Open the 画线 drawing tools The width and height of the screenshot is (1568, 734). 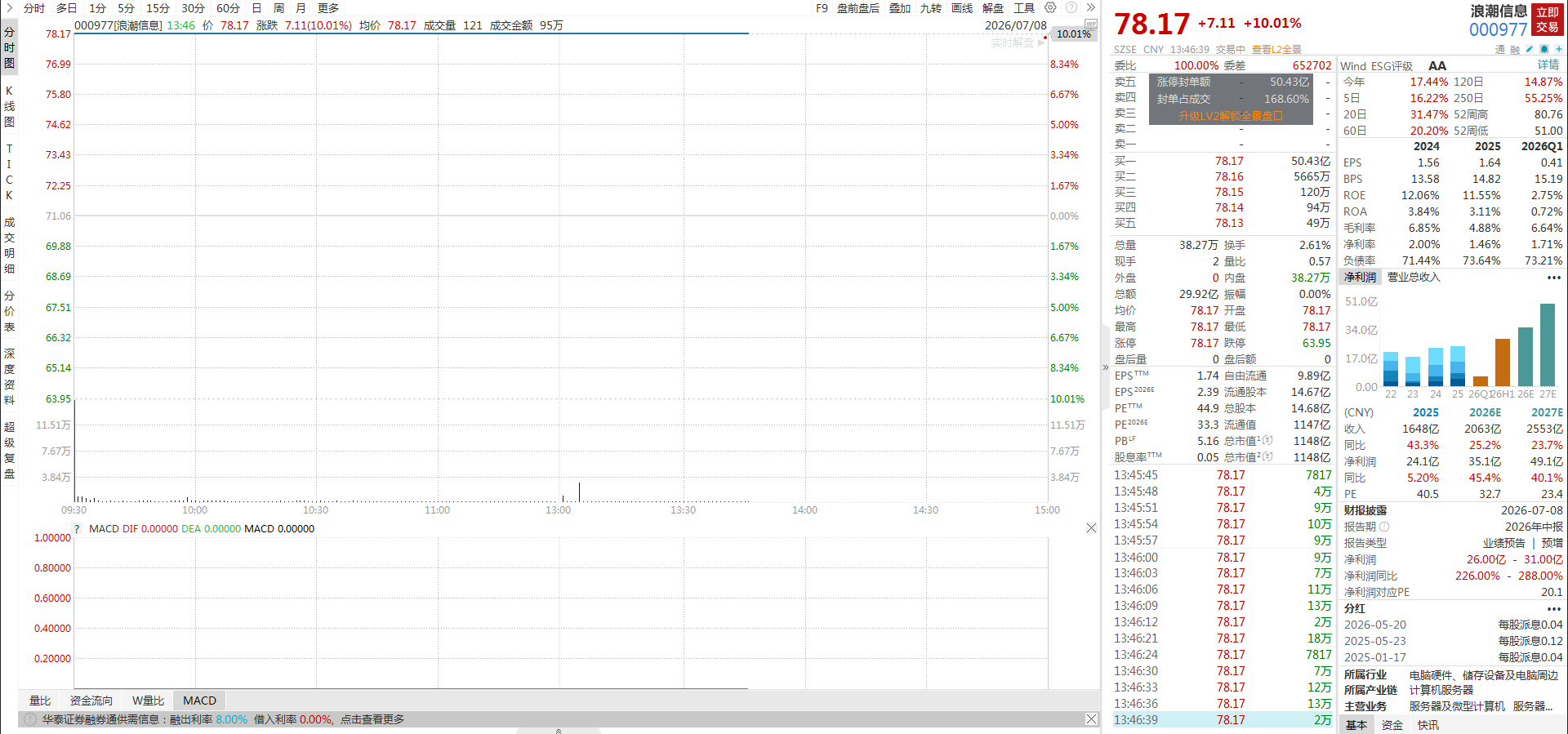tap(962, 8)
